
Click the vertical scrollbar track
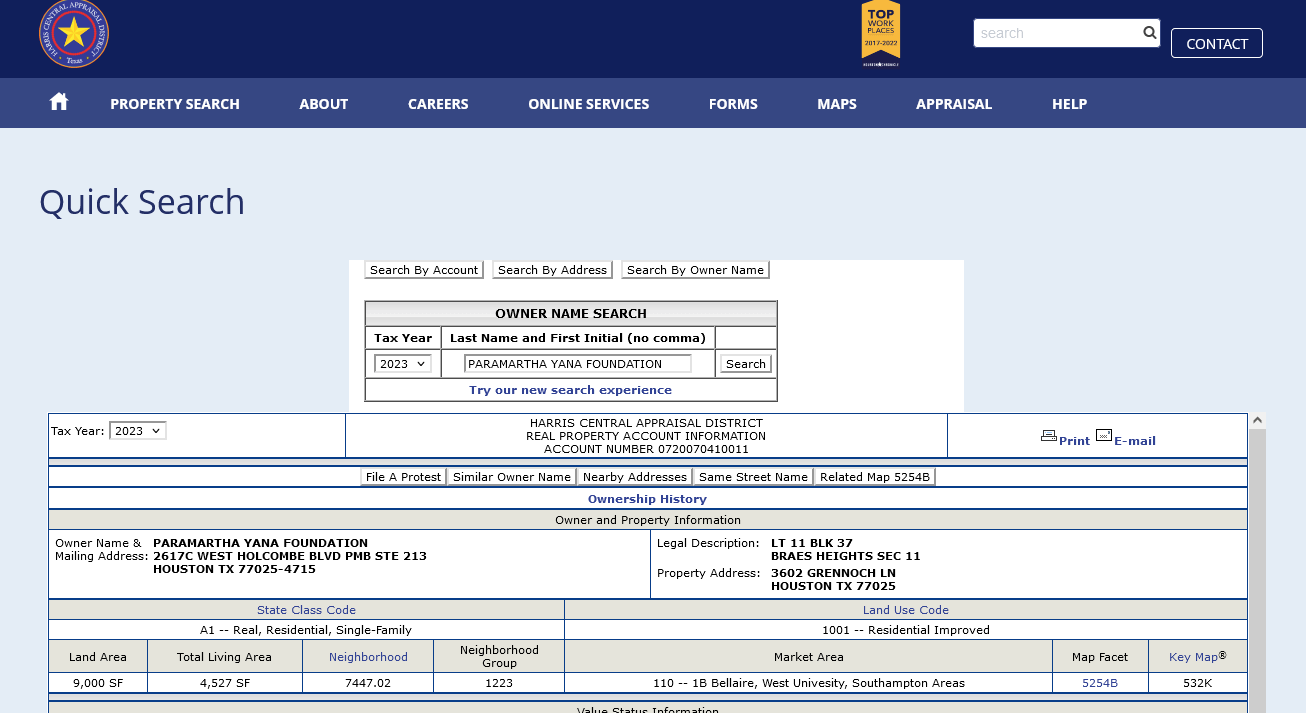(1258, 570)
